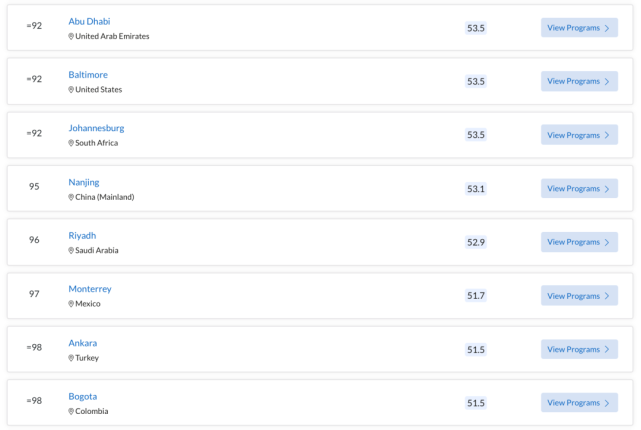
Task: View Programs for Abu Dhabi
Action: 579,28
